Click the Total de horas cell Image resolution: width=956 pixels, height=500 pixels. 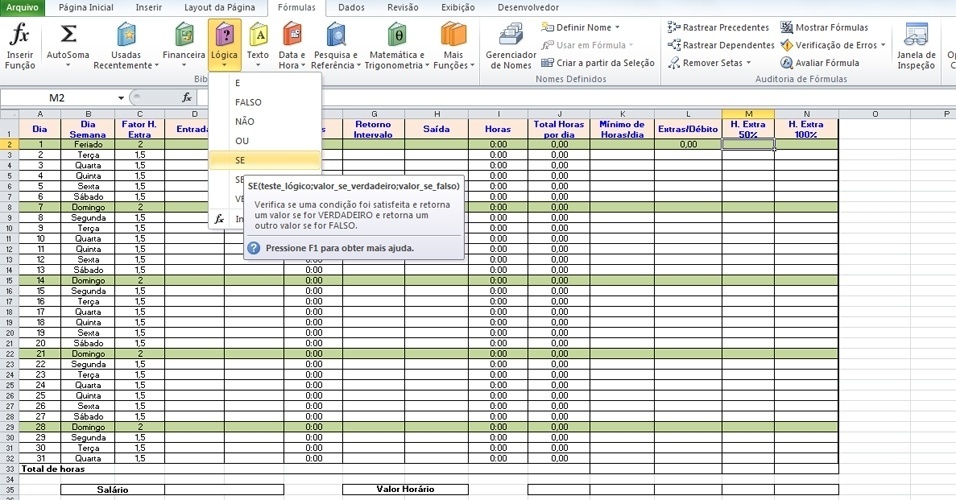53,469
